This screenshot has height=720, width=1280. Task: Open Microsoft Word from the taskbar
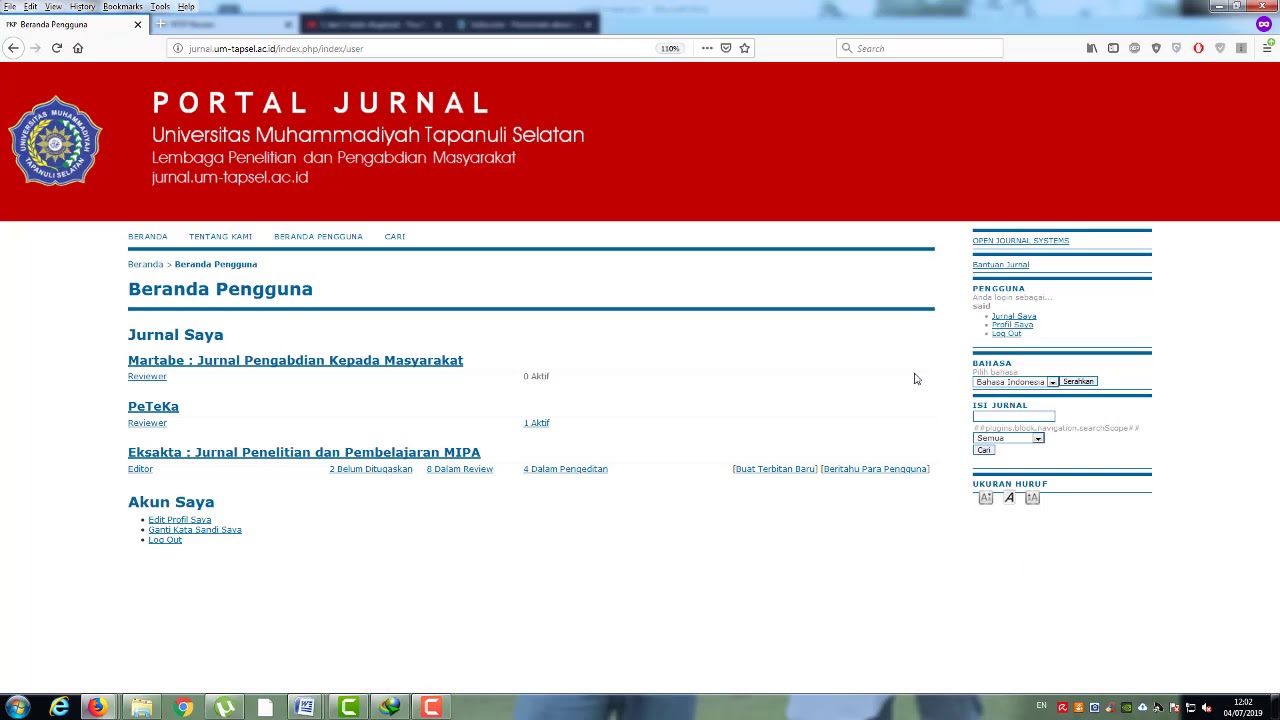point(305,707)
